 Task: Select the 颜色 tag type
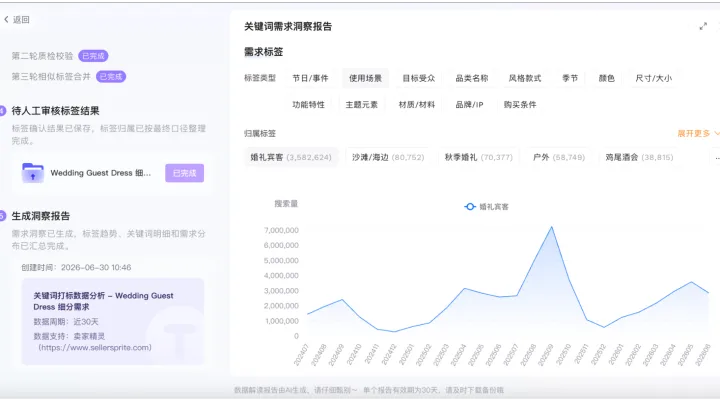pyautogui.click(x=607, y=78)
